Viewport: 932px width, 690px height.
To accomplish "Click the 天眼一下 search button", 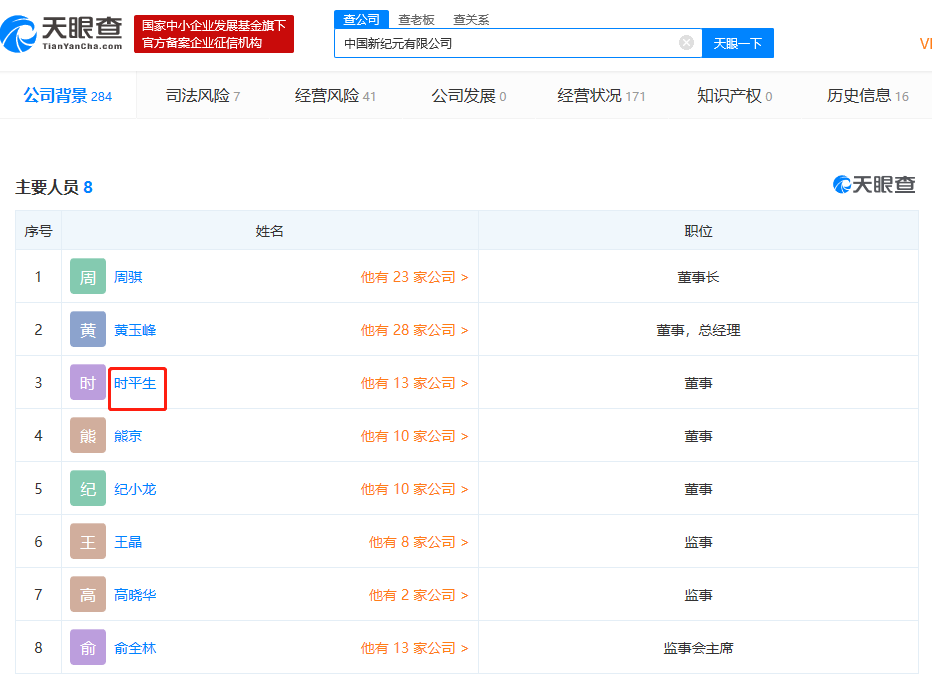I will coord(738,43).
